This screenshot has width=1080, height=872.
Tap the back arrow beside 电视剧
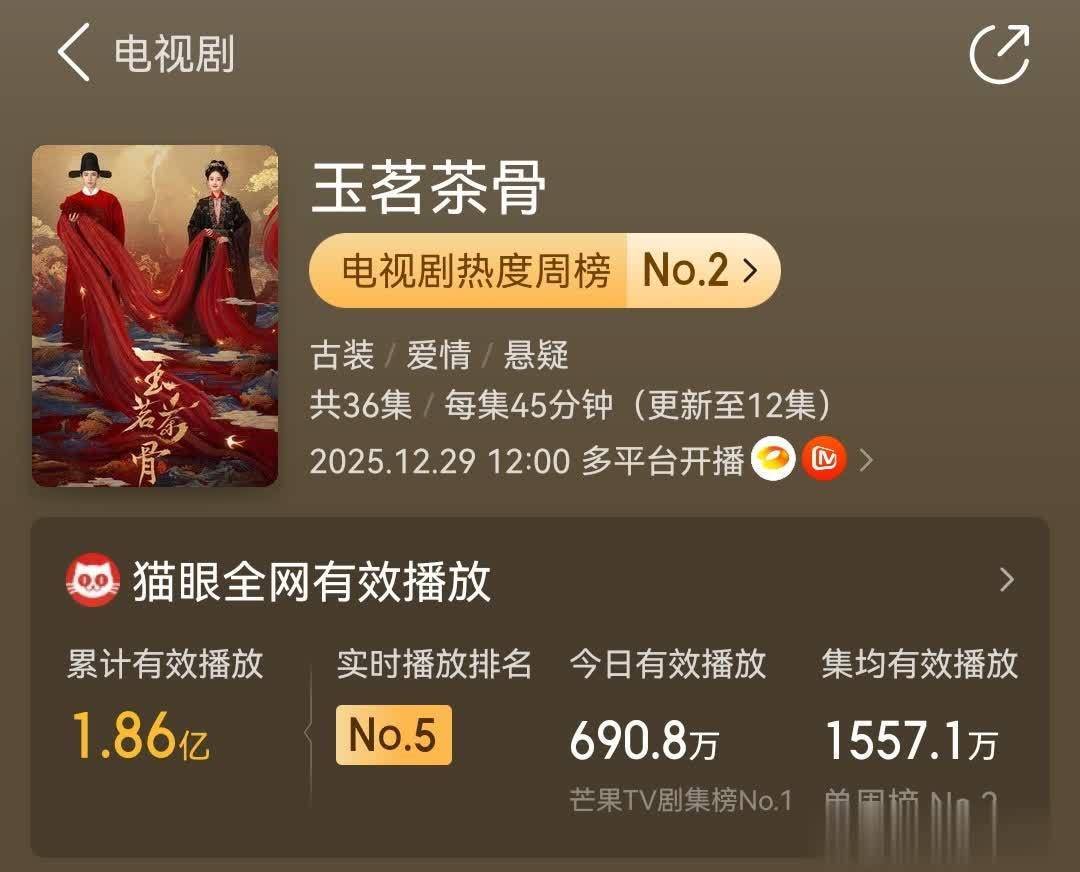click(x=75, y=53)
